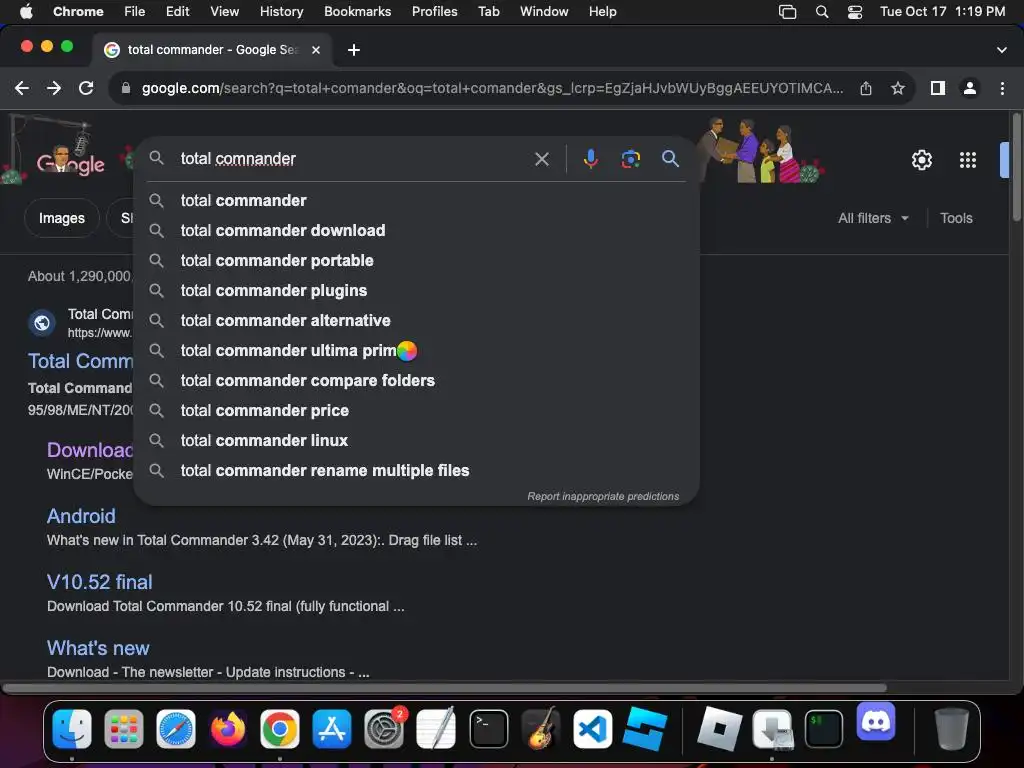This screenshot has height=768, width=1024.
Task: Click the Google doodle logo
Action: coord(71,163)
